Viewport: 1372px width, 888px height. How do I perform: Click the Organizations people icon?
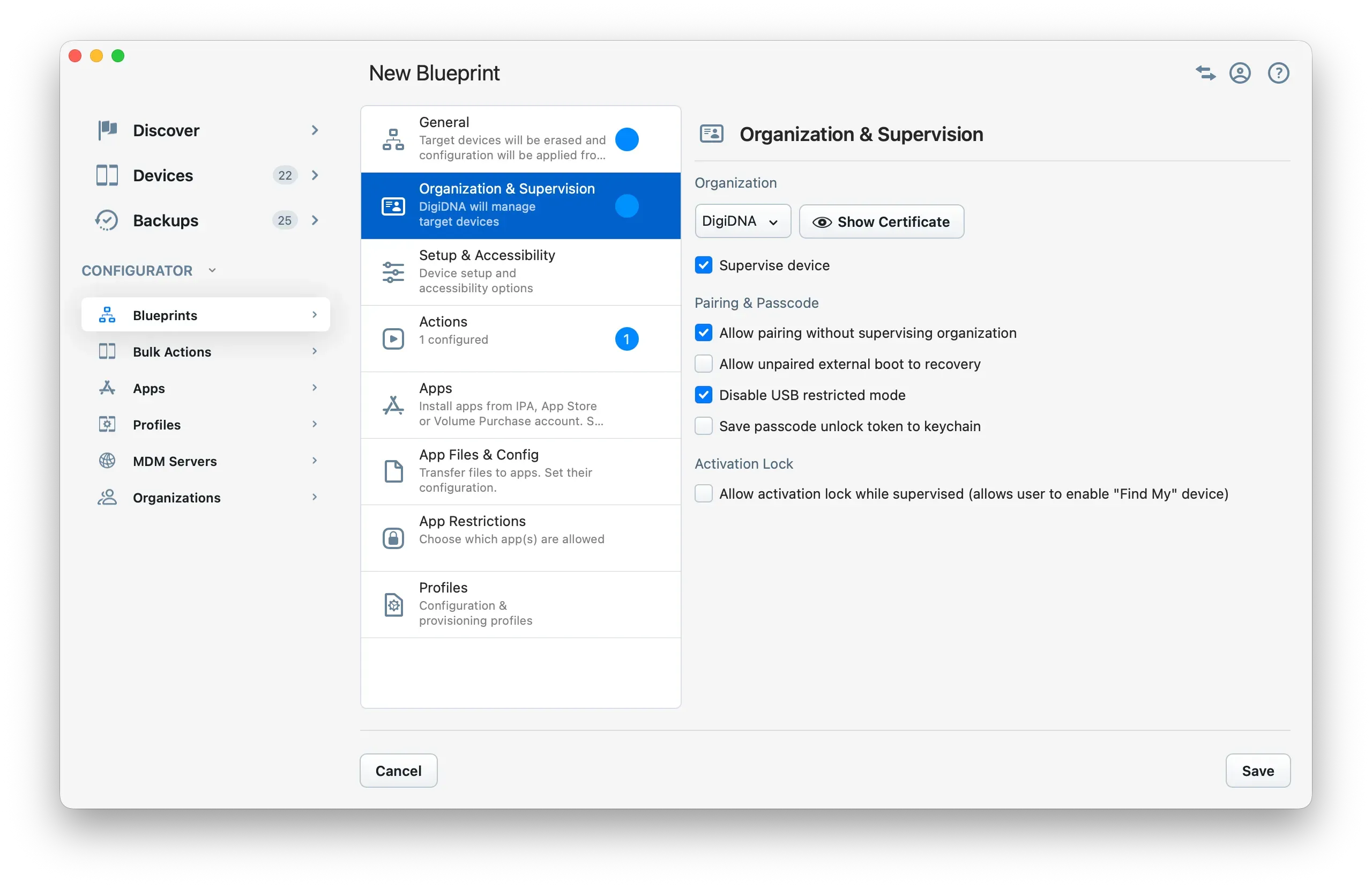pos(107,497)
